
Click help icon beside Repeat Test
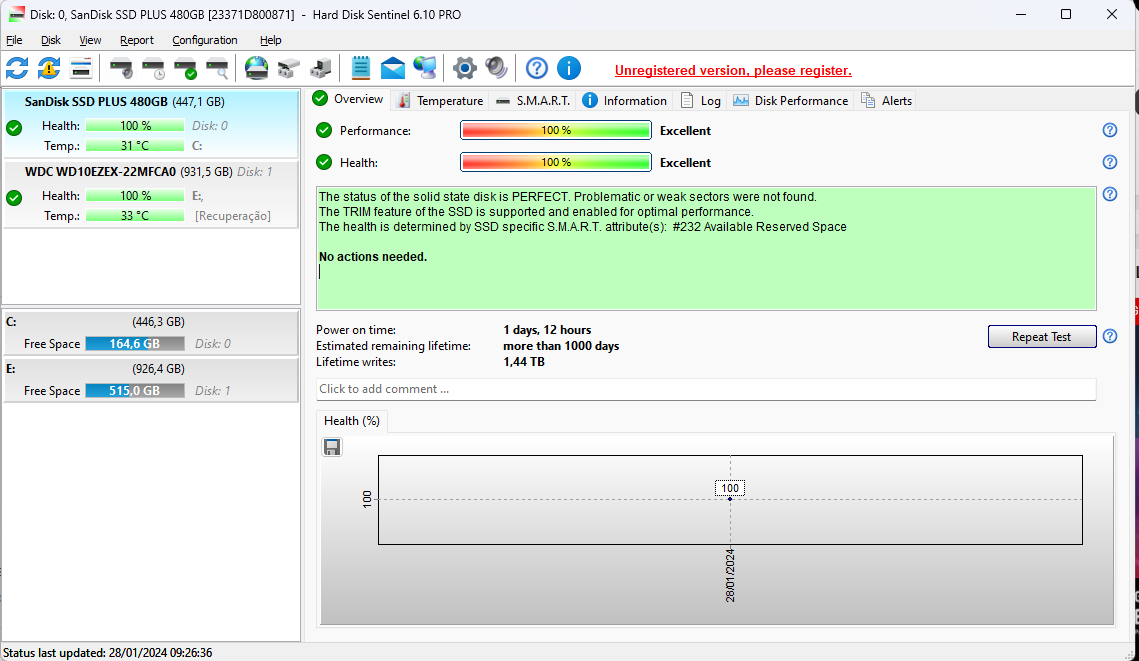(x=1110, y=336)
